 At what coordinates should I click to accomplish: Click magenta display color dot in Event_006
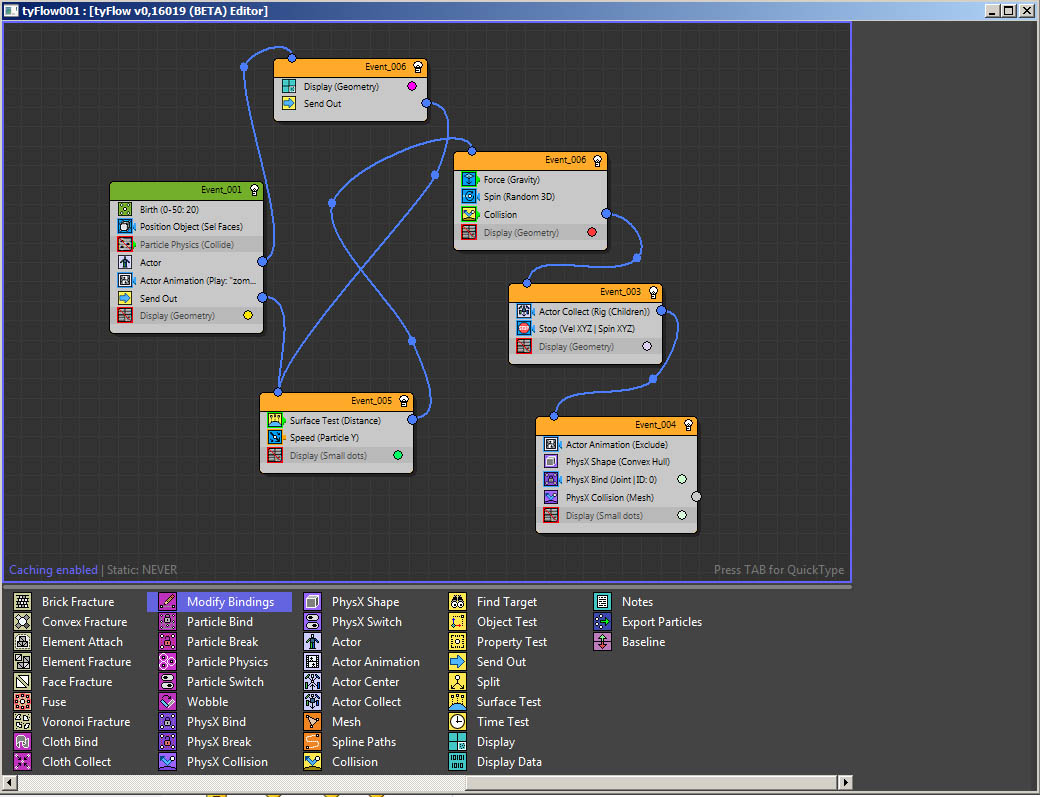click(x=412, y=86)
